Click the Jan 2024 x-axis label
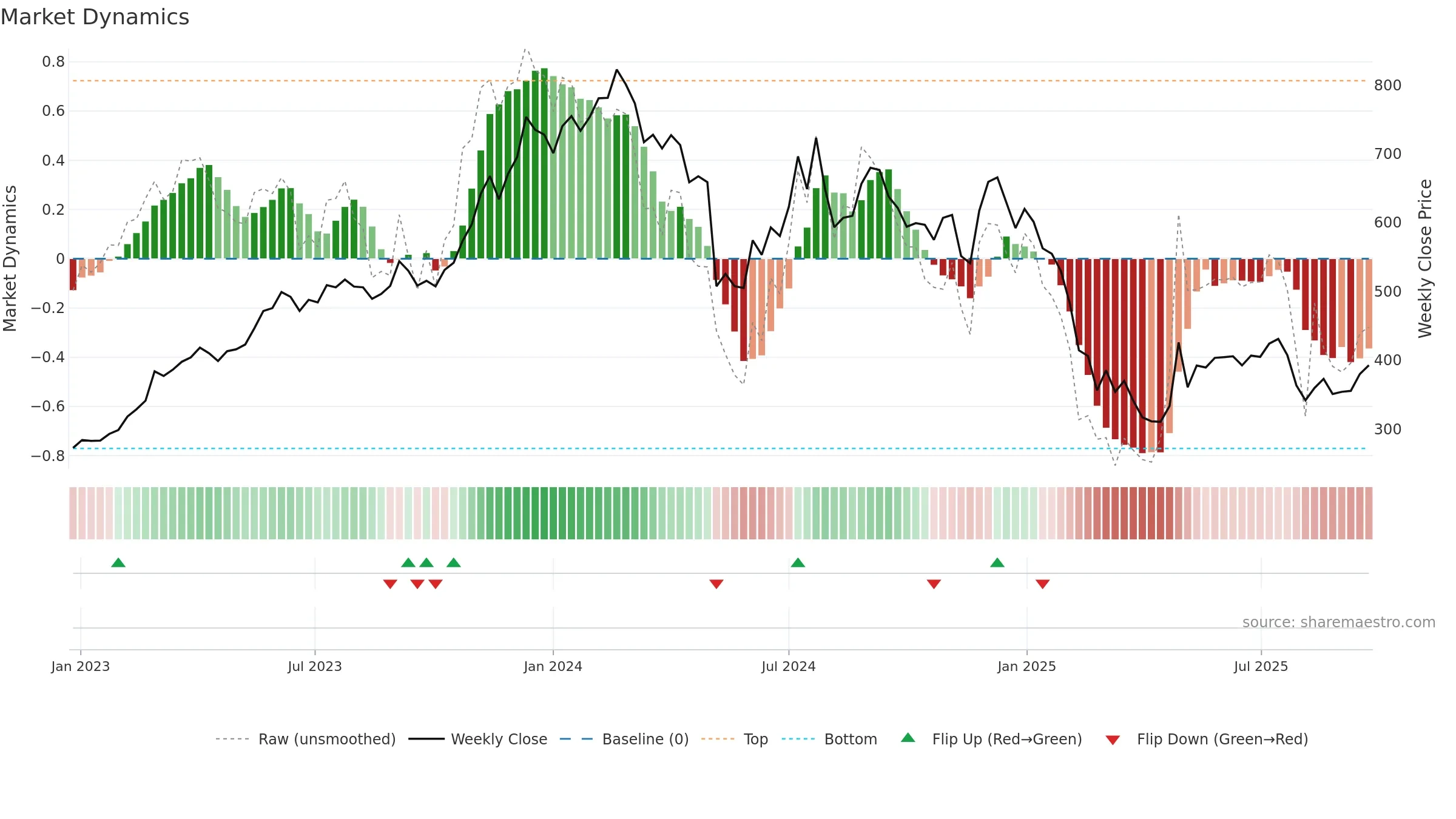Image resolution: width=1456 pixels, height=819 pixels. (553, 666)
